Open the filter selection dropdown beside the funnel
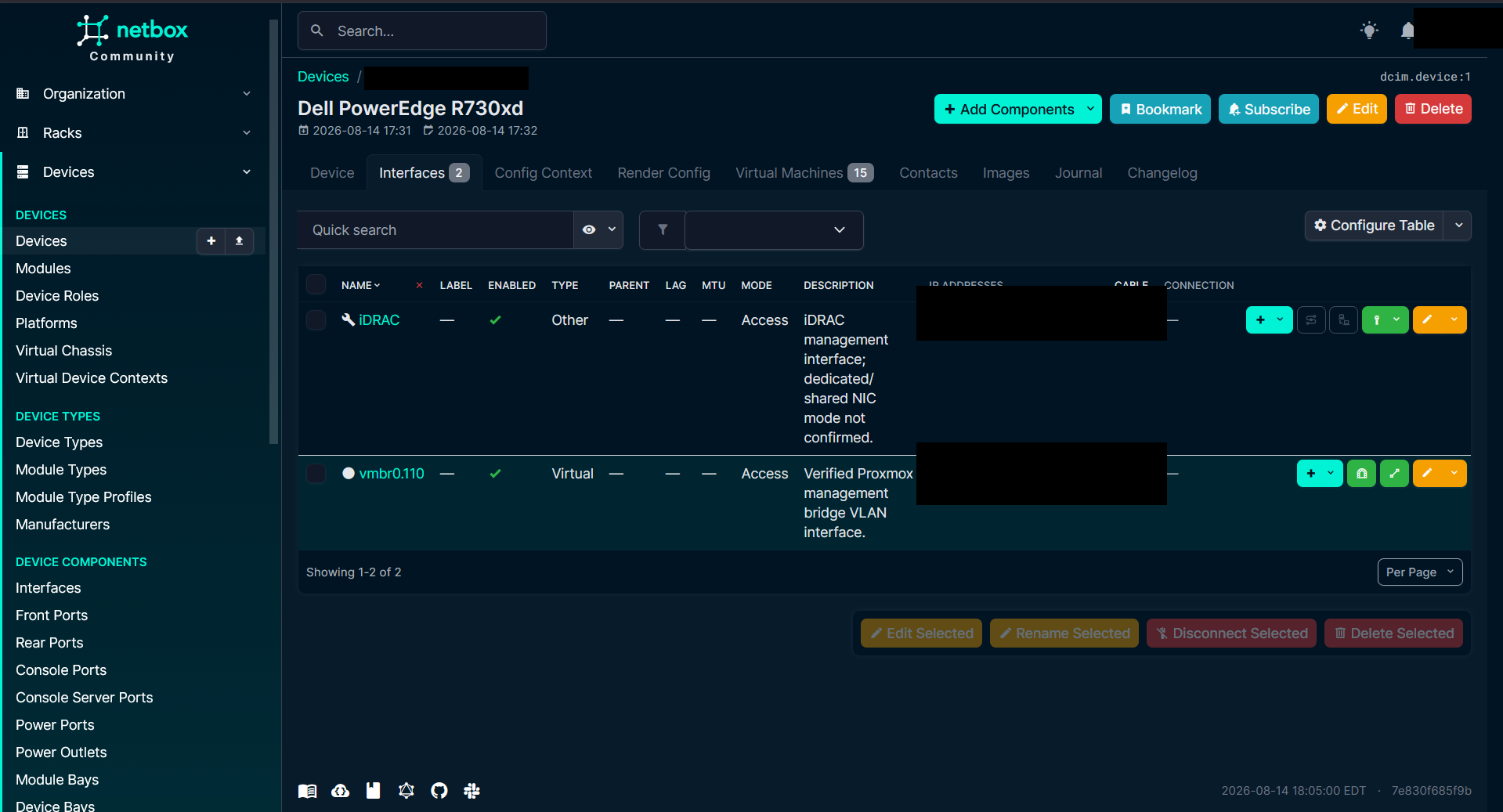1503x812 pixels. 775,230
